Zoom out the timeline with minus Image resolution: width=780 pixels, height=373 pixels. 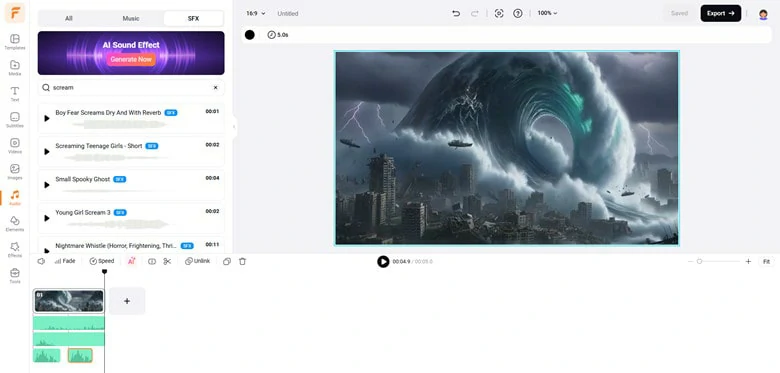click(x=690, y=262)
